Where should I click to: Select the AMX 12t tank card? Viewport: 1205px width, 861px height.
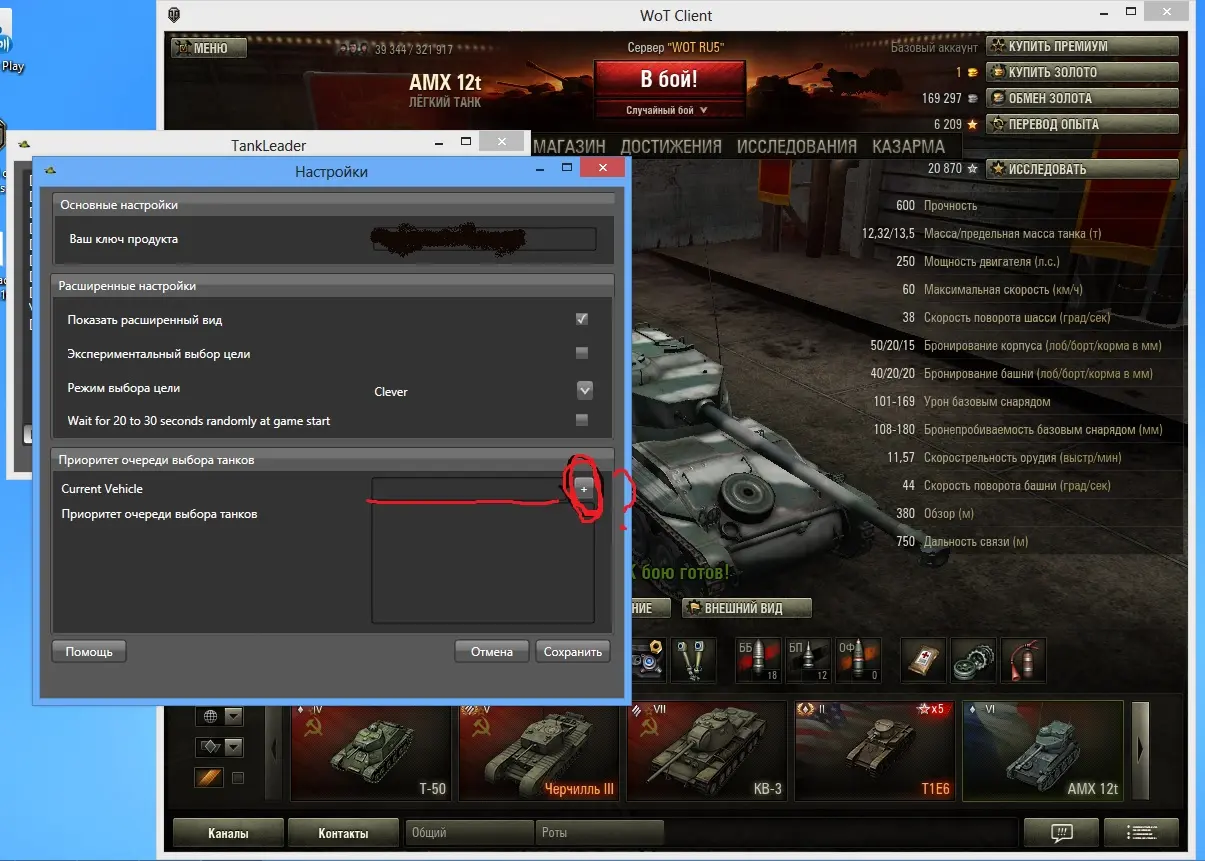pyautogui.click(x=1042, y=750)
